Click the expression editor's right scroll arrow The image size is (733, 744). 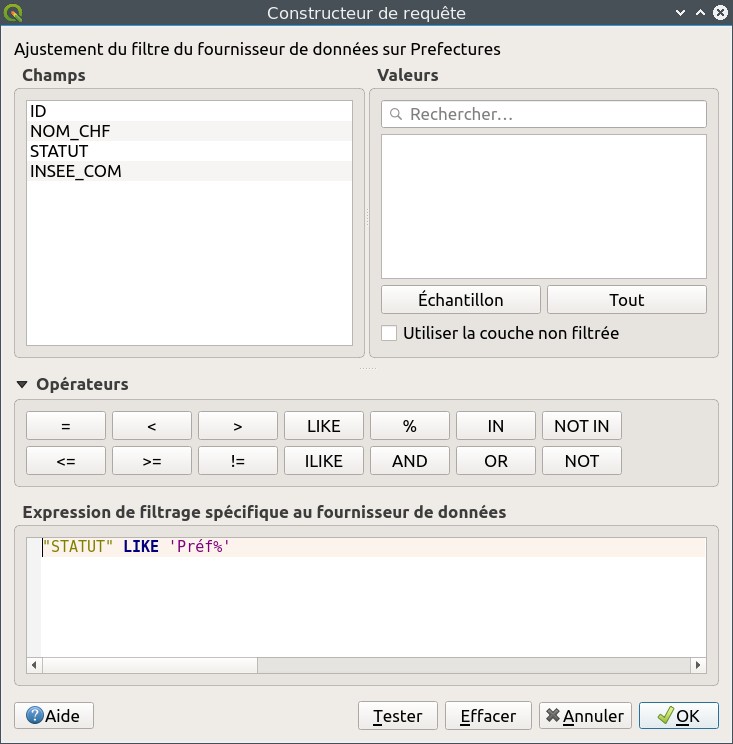click(x=698, y=665)
